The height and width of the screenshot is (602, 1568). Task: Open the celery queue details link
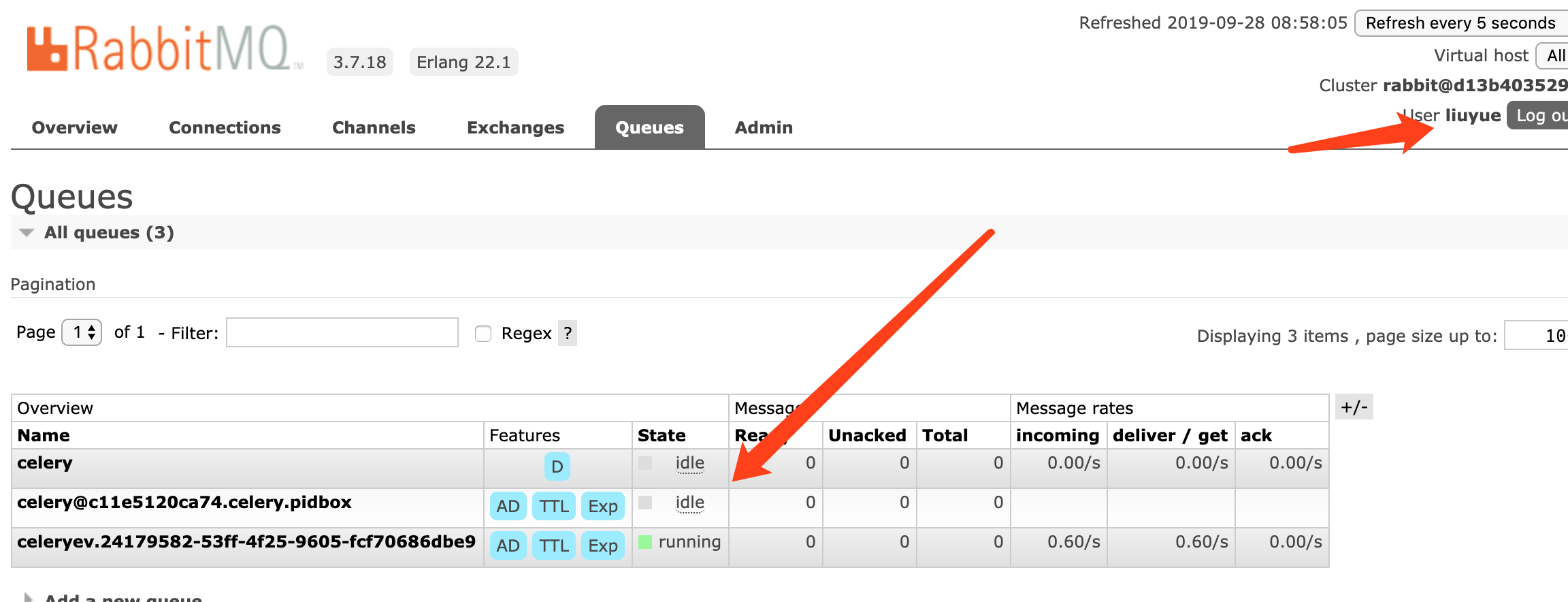[x=45, y=463]
